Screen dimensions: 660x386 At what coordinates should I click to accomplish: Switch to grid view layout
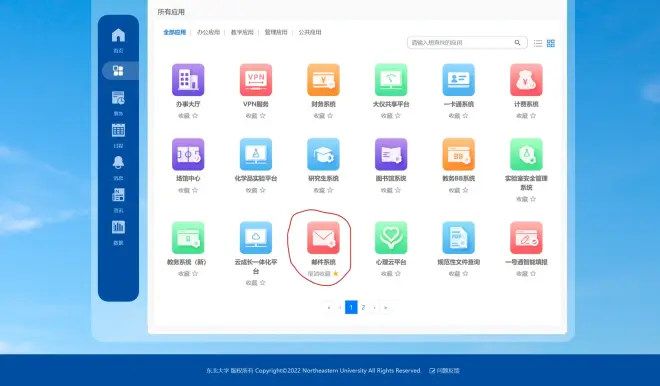pos(551,43)
